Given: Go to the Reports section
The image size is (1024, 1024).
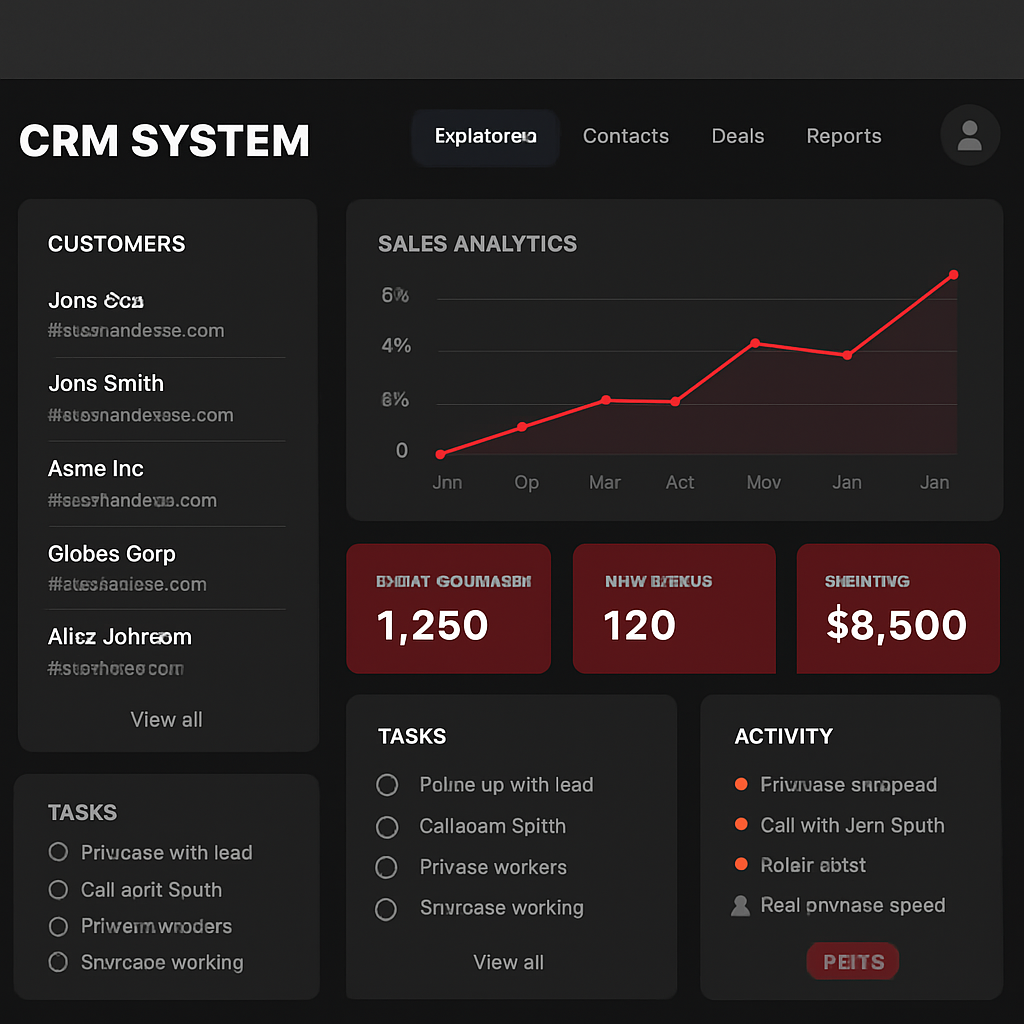Looking at the screenshot, I should tap(843, 136).
